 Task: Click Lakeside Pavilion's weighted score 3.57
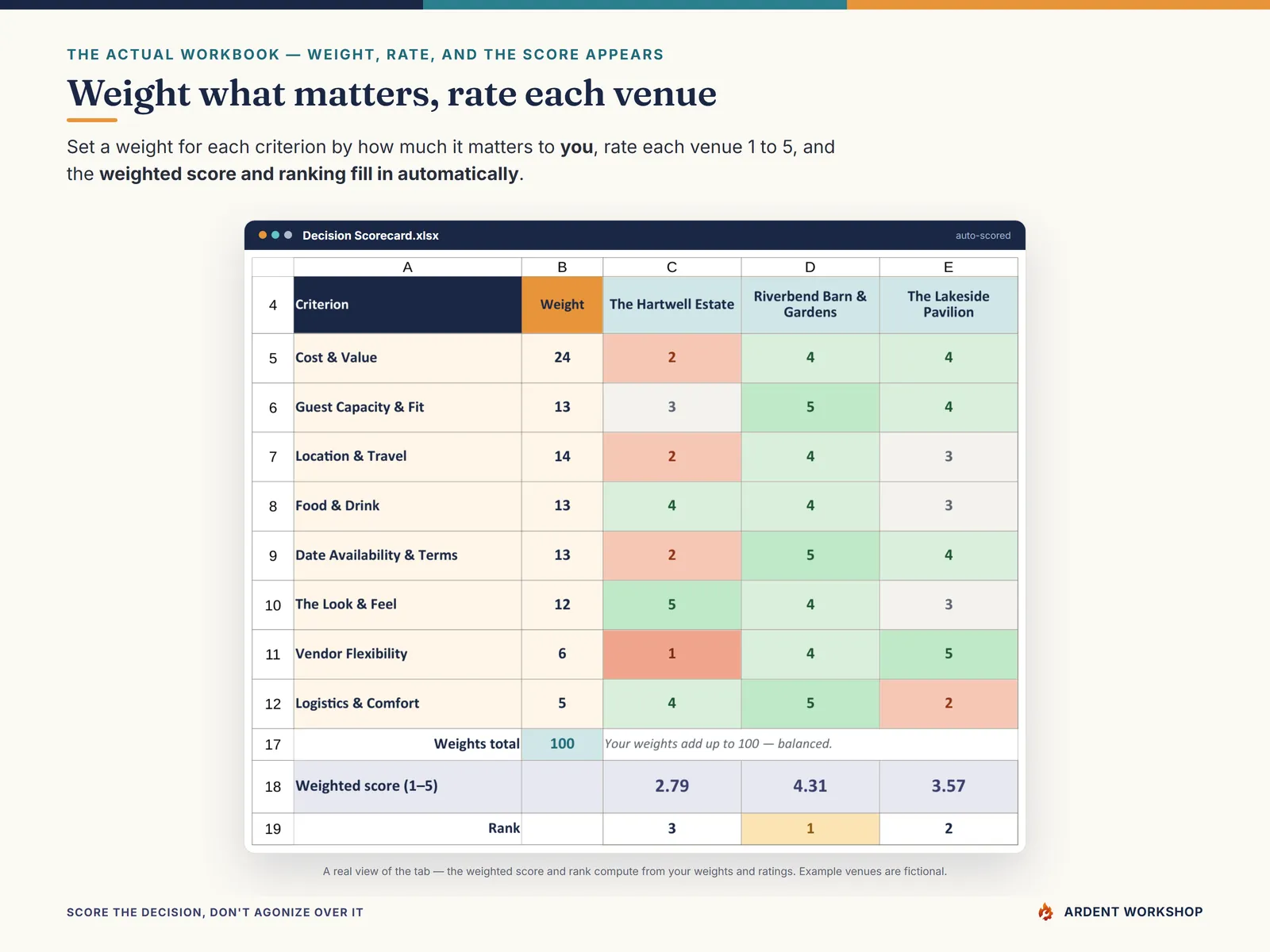pyautogui.click(x=949, y=786)
